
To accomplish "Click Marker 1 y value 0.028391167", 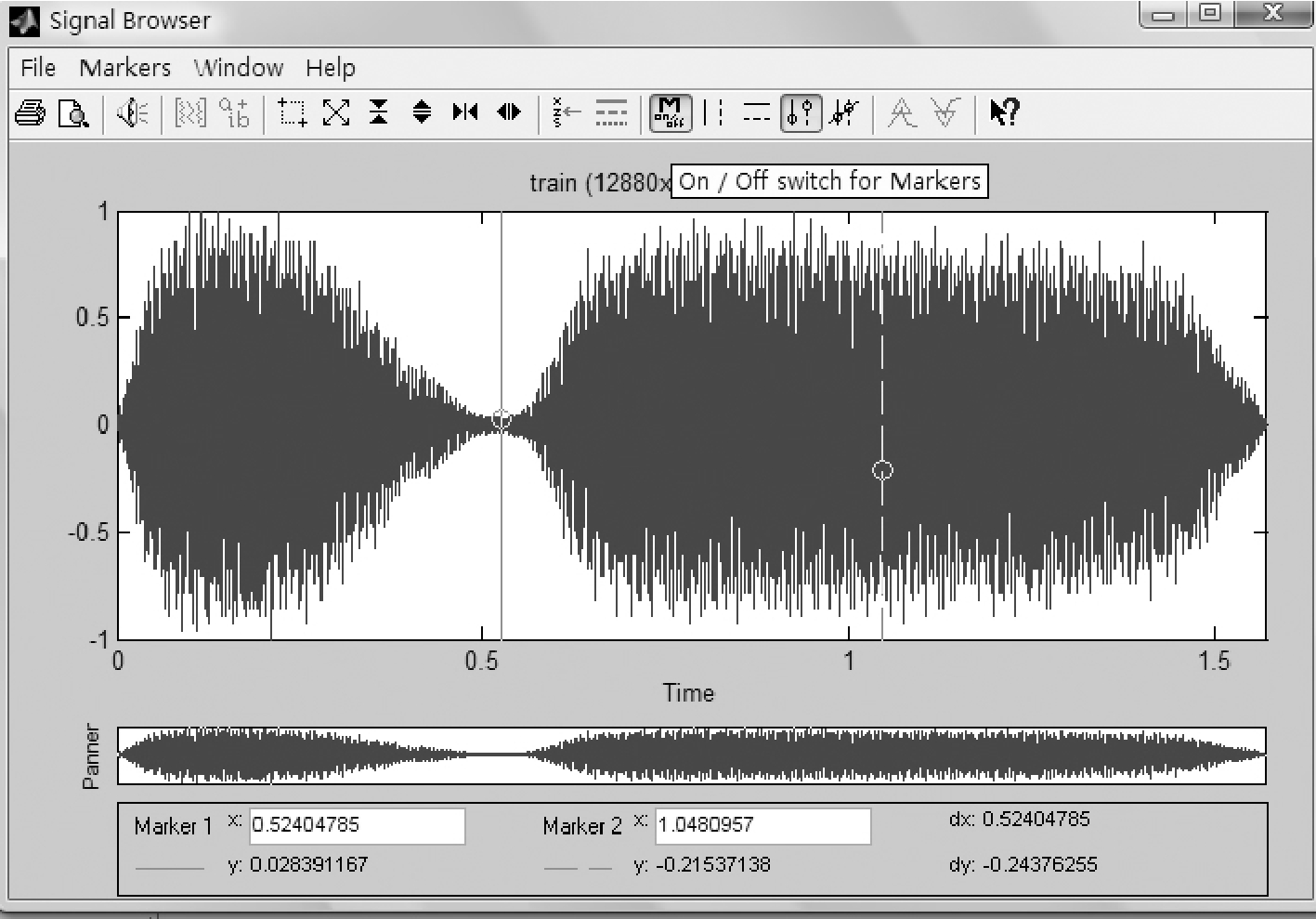I will click(309, 865).
